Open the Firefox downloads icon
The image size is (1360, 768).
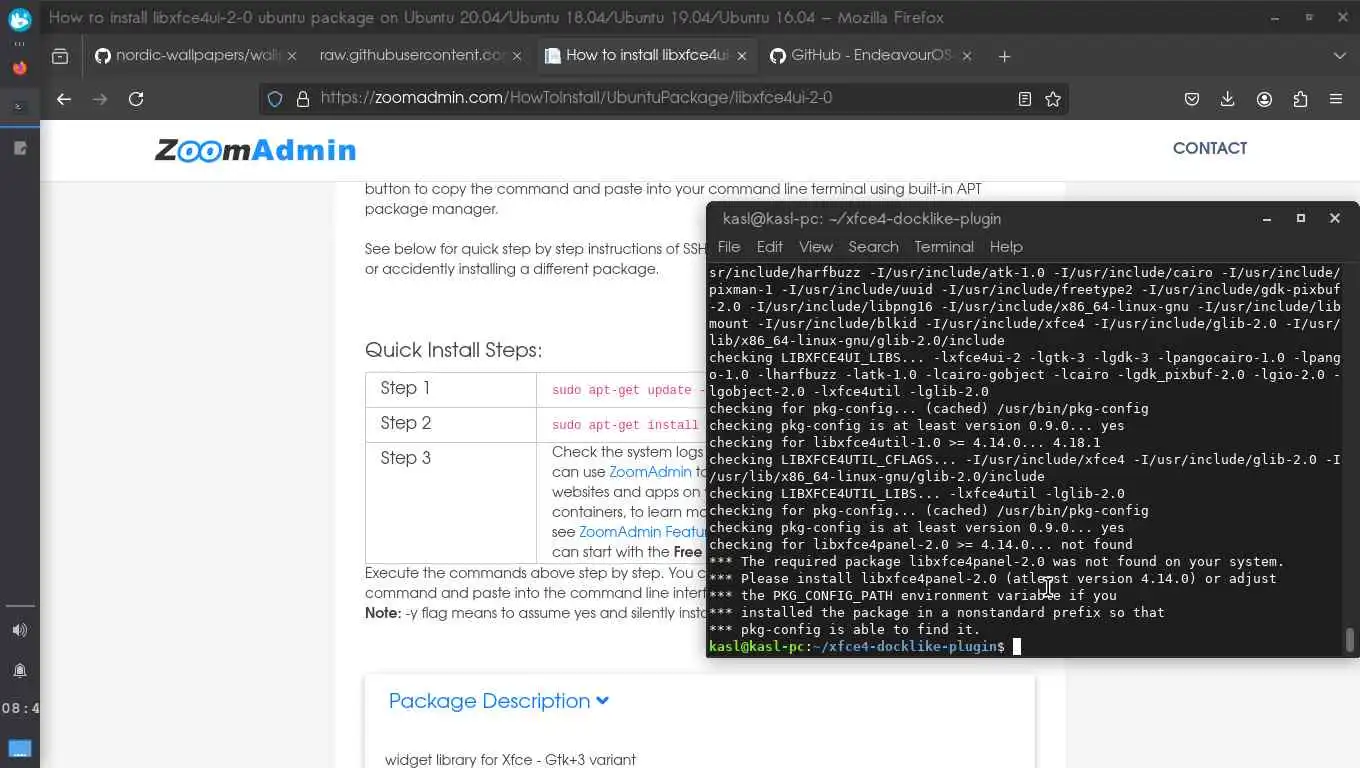(x=1228, y=99)
